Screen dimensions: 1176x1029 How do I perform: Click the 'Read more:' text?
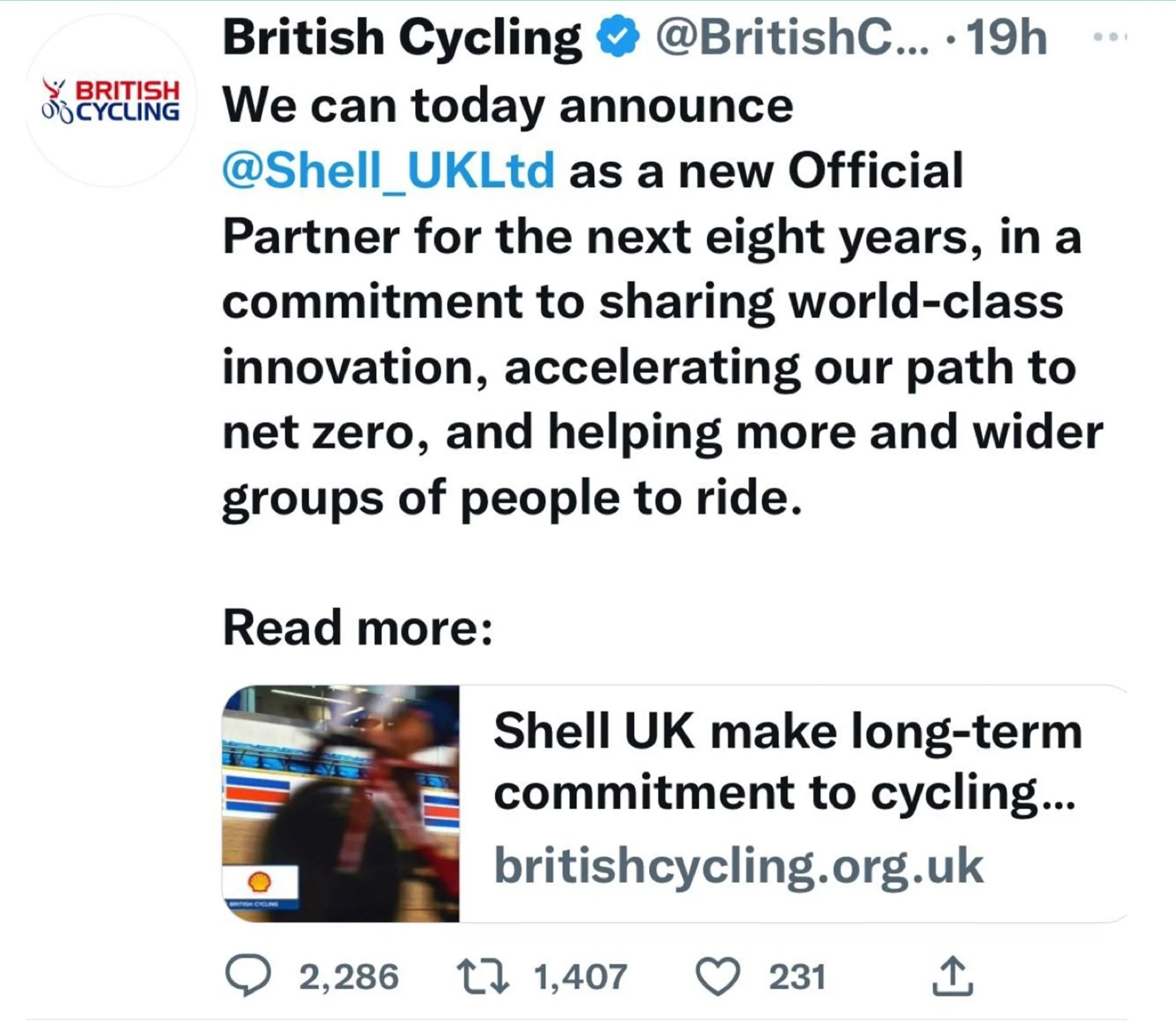[358, 628]
